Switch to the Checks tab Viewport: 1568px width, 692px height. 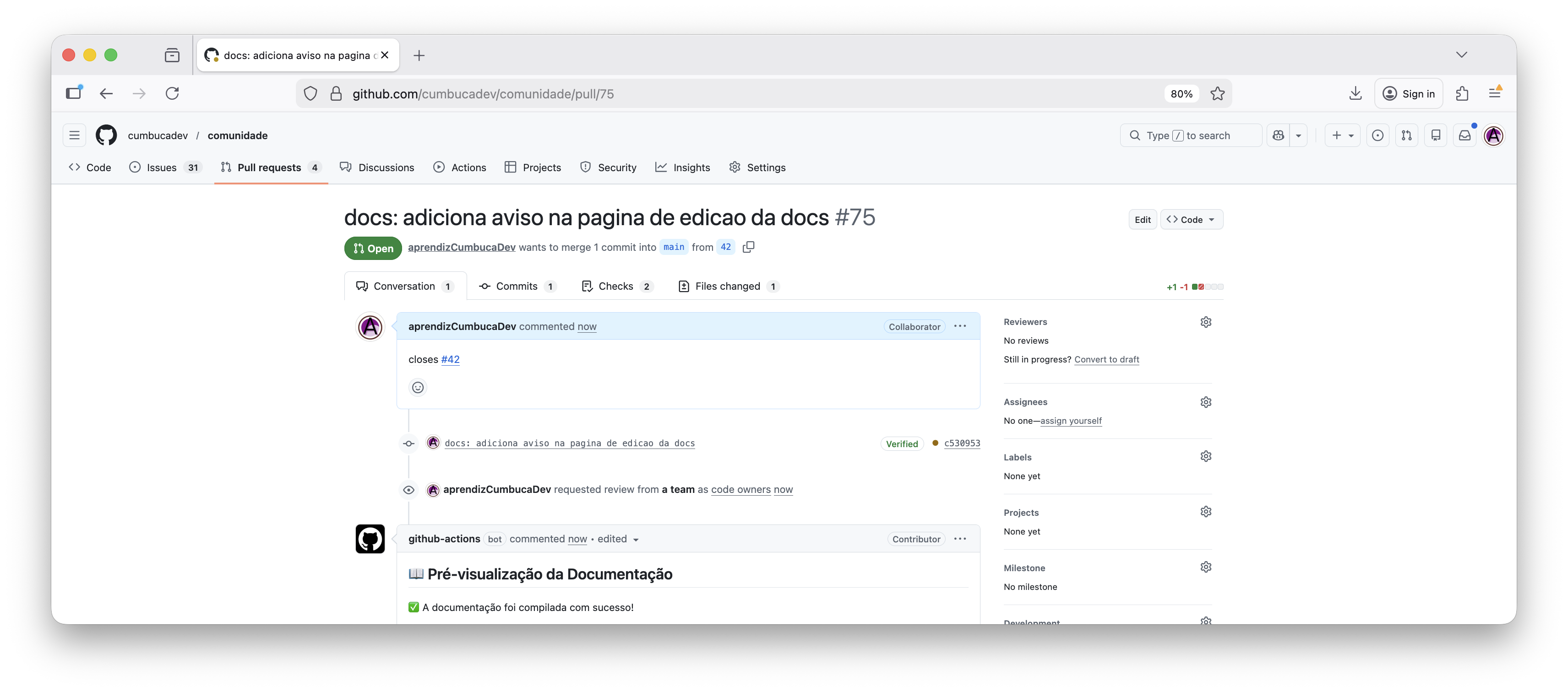click(x=617, y=286)
